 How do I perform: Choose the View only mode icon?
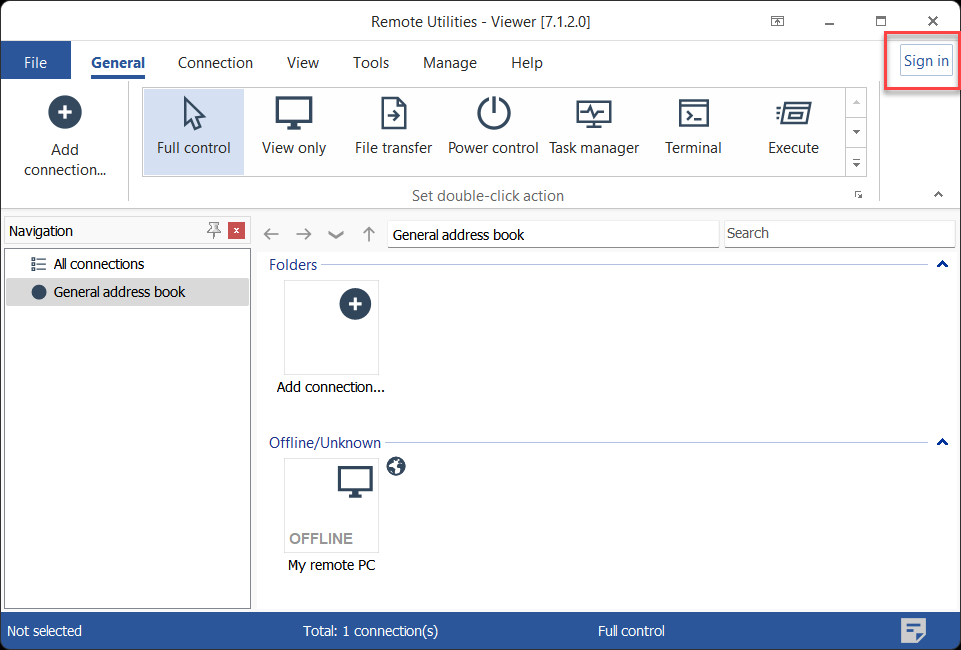294,128
